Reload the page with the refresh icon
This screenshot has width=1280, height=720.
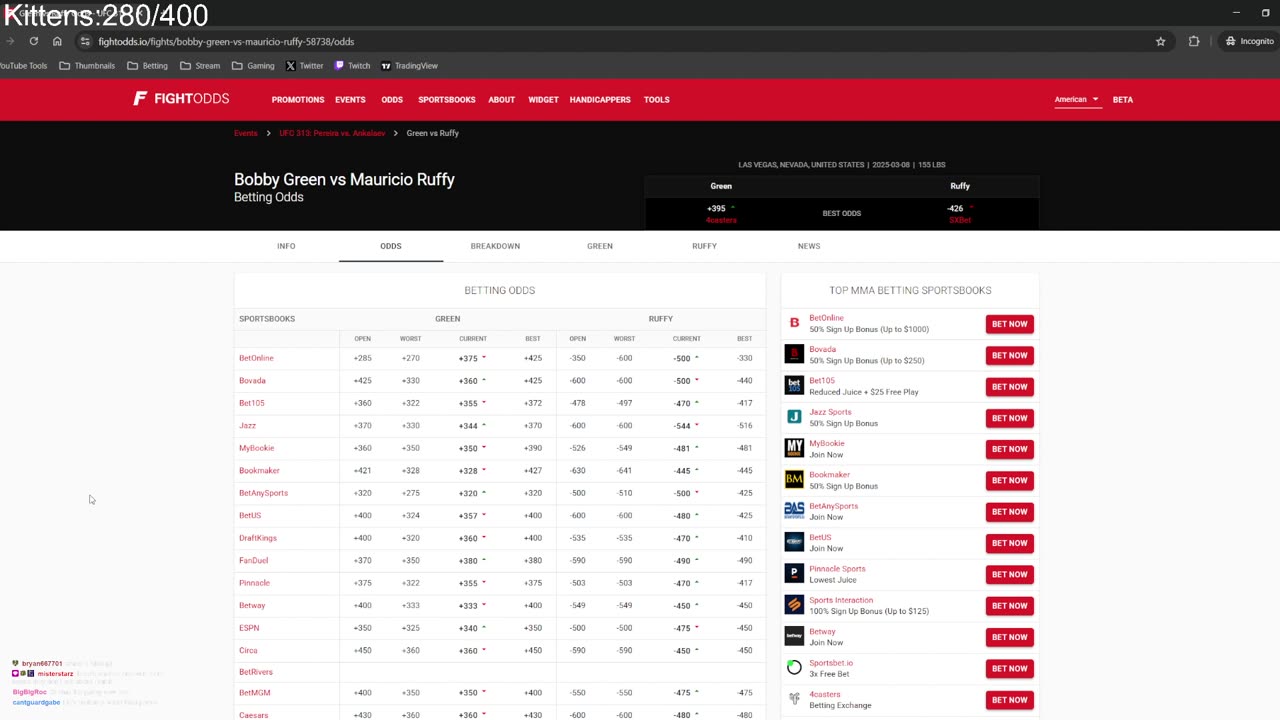coord(34,41)
